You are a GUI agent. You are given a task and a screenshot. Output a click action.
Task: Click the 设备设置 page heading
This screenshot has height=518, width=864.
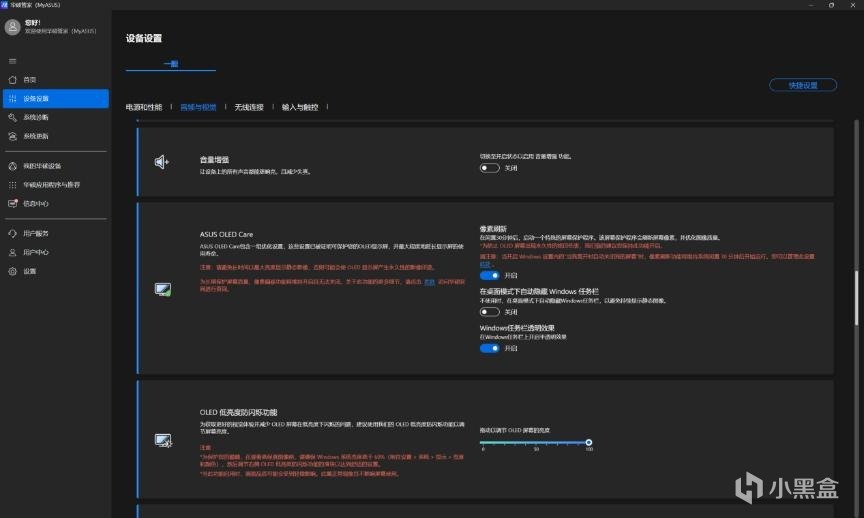pyautogui.click(x=144, y=38)
